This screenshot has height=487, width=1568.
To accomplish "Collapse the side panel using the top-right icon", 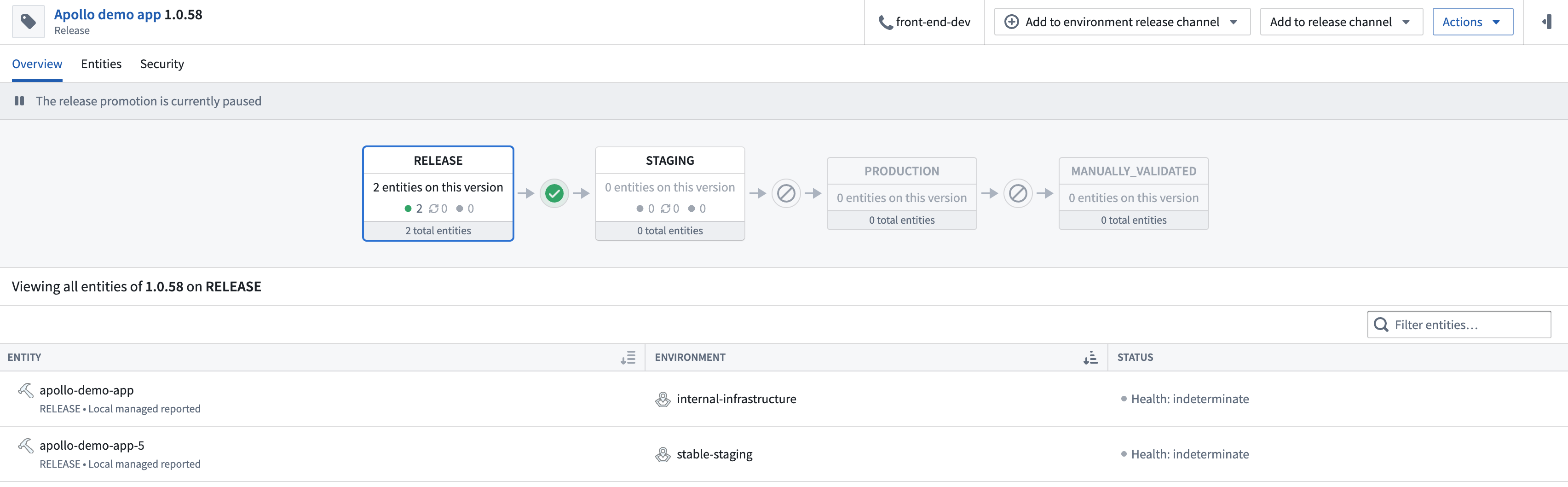I will [1546, 22].
